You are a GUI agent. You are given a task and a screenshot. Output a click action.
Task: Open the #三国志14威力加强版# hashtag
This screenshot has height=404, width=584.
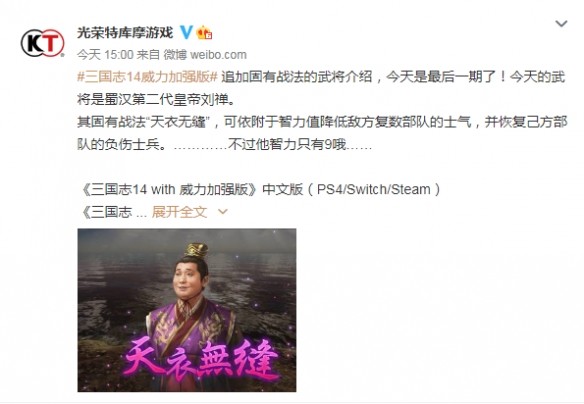[x=147, y=77]
